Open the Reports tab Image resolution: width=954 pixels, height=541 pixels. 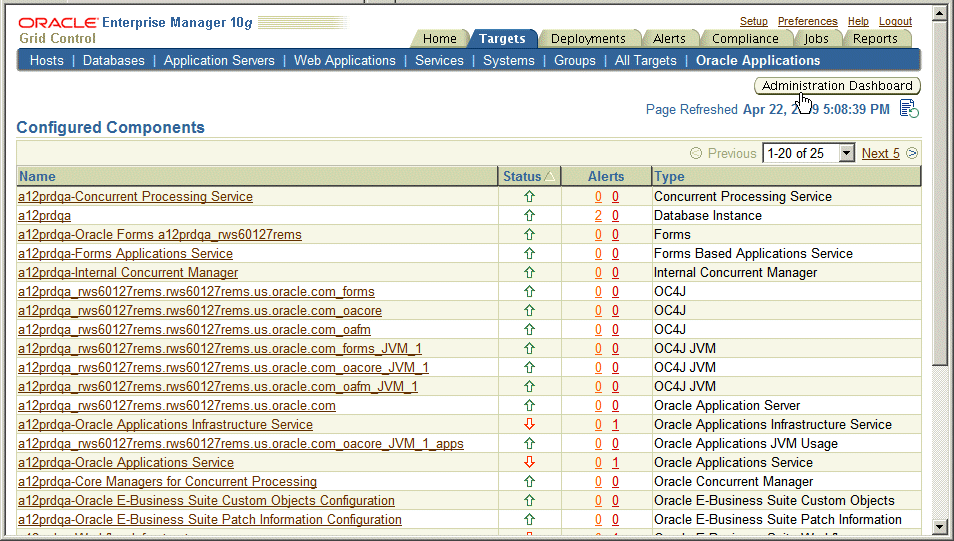pos(875,38)
